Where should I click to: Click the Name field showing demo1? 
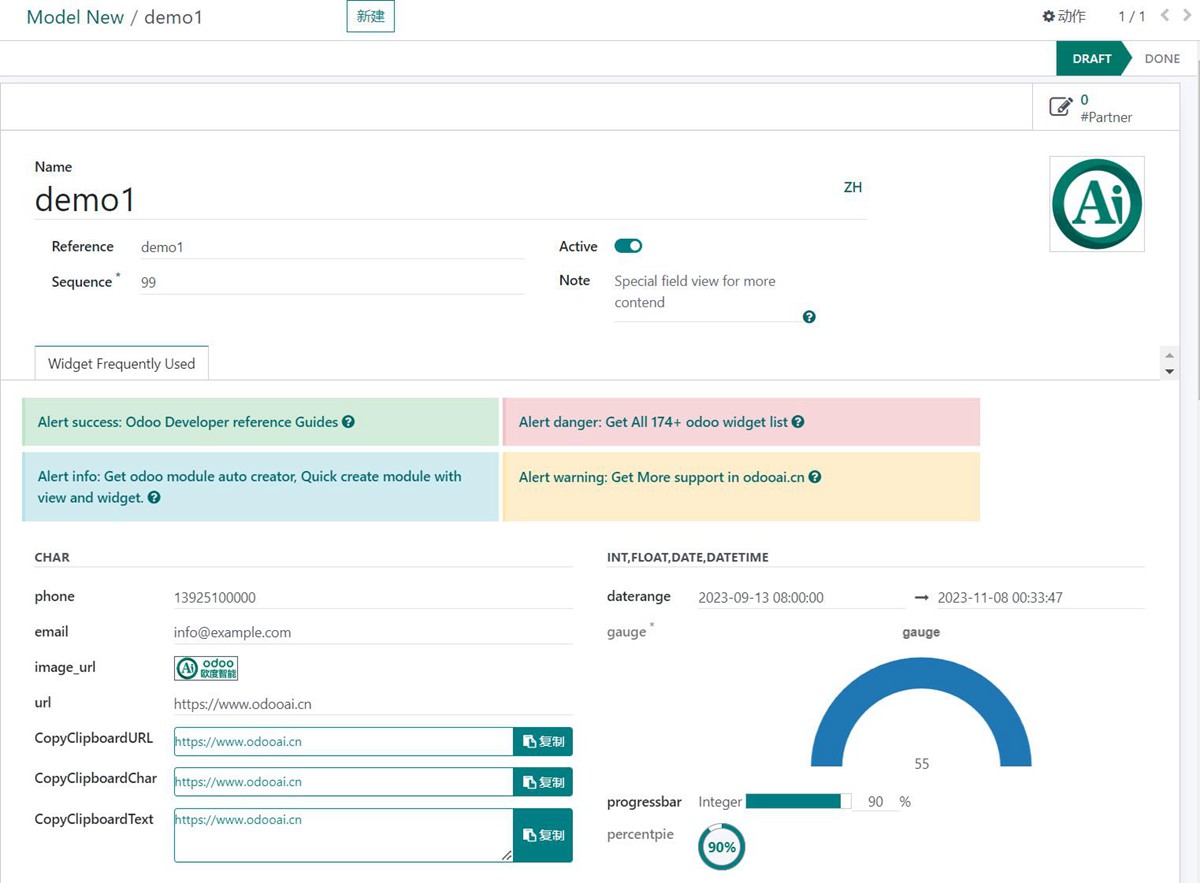[85, 199]
